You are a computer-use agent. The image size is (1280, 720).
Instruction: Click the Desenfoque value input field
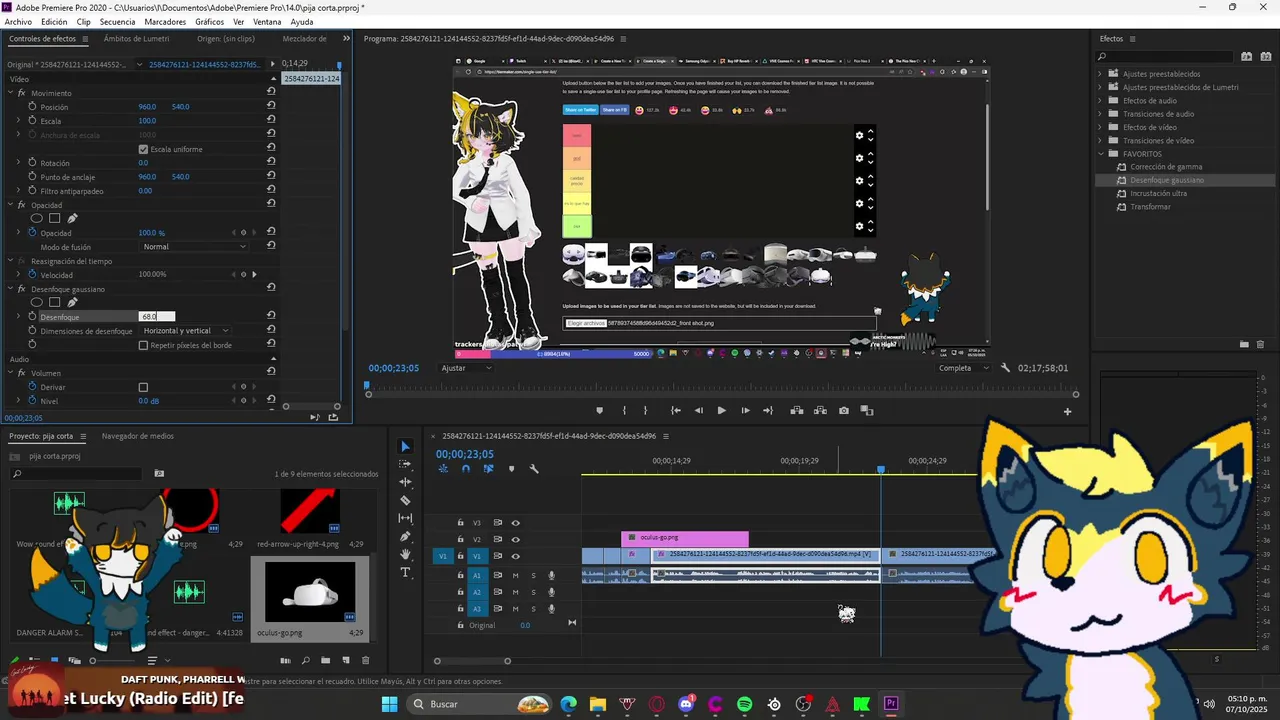(x=157, y=317)
